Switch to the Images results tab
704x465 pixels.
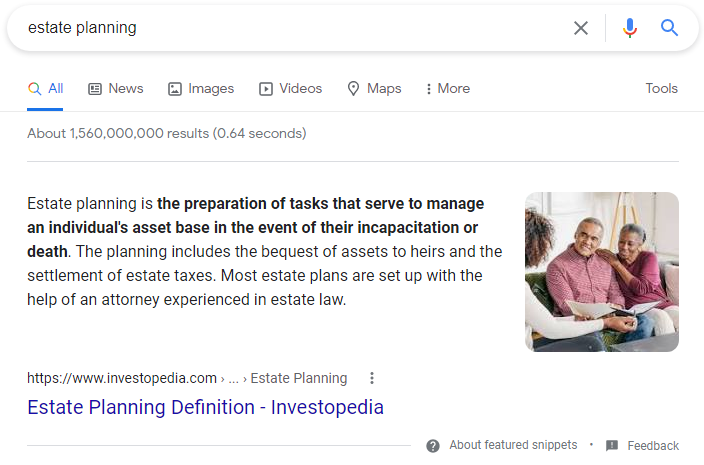(211, 89)
